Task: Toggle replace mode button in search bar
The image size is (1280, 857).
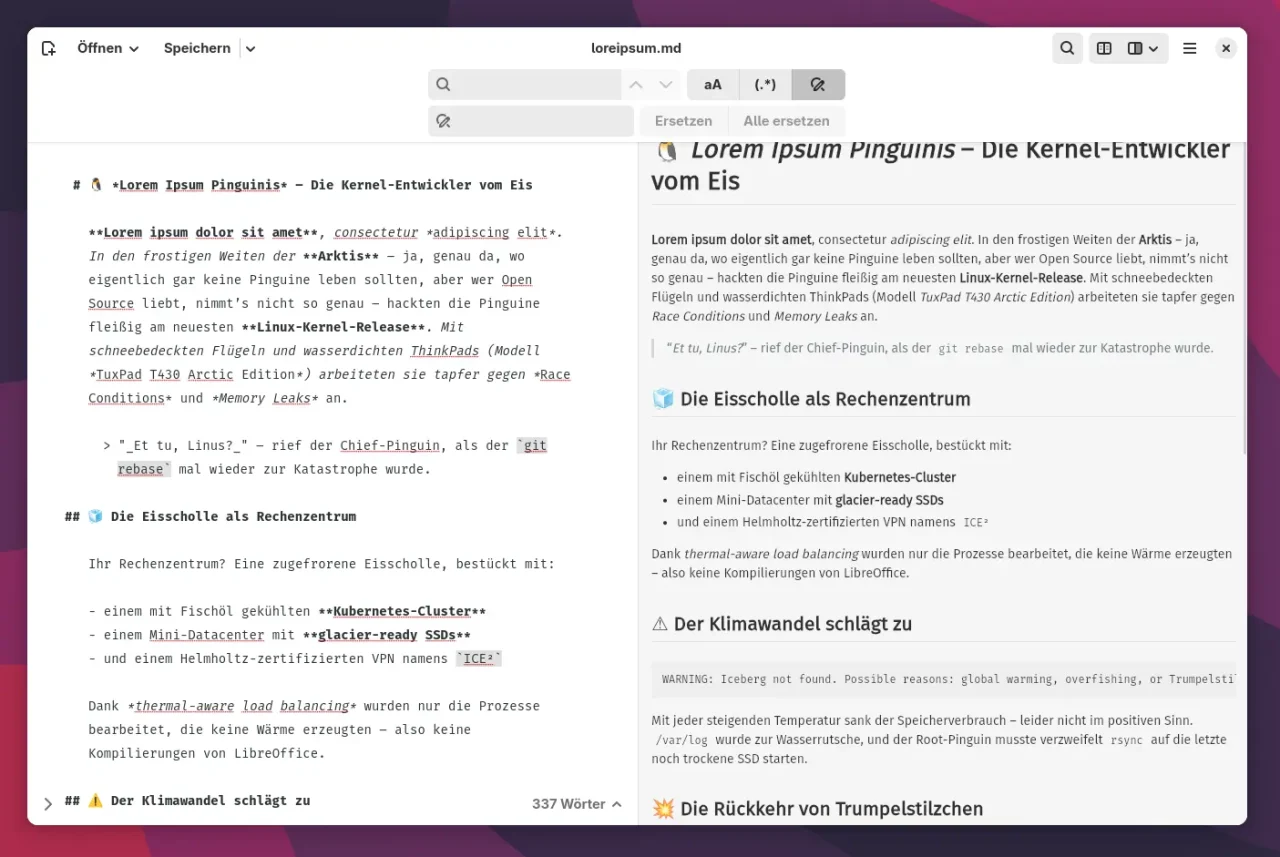Action: (817, 85)
